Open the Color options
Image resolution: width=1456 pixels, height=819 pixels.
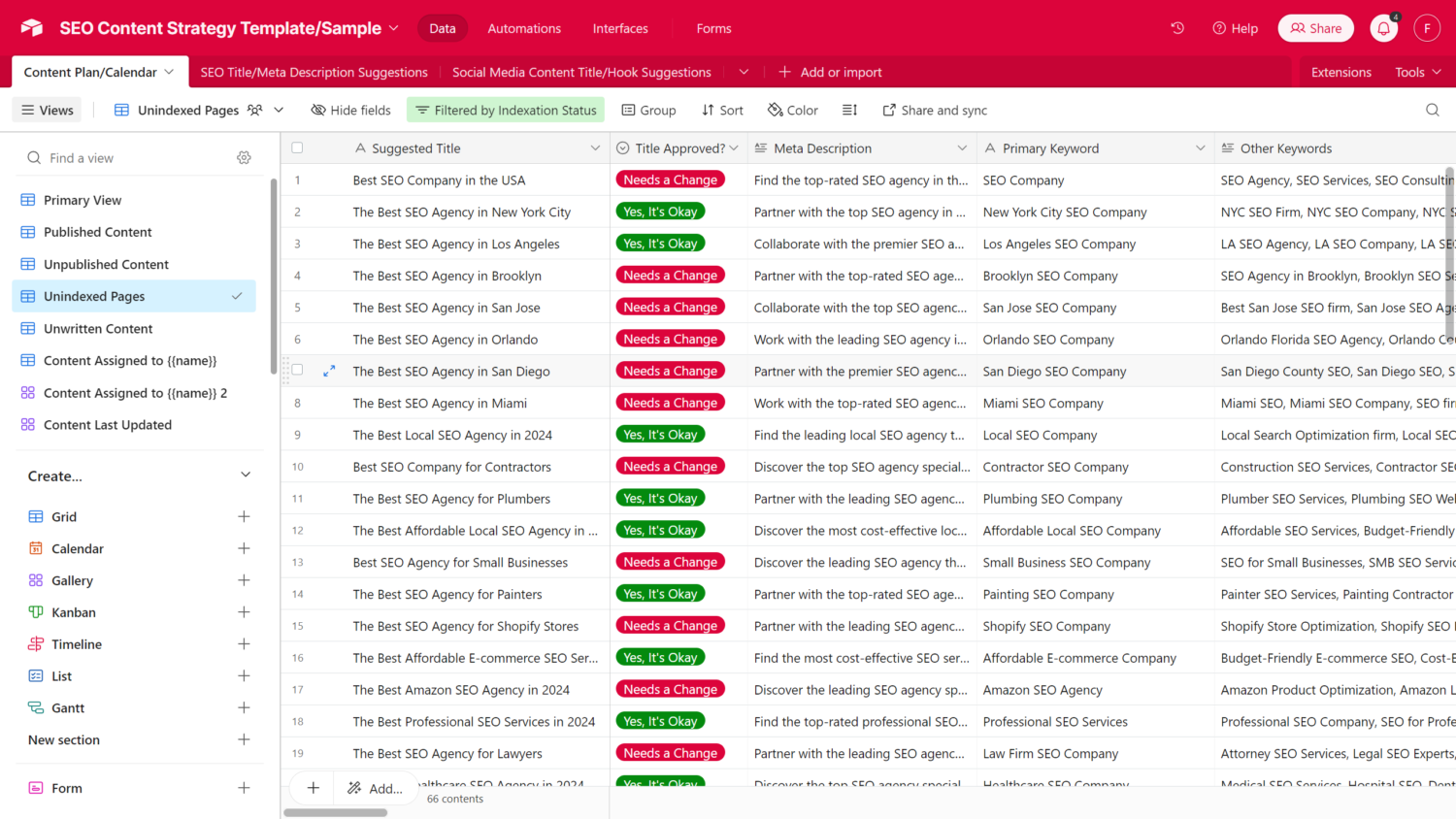click(792, 110)
